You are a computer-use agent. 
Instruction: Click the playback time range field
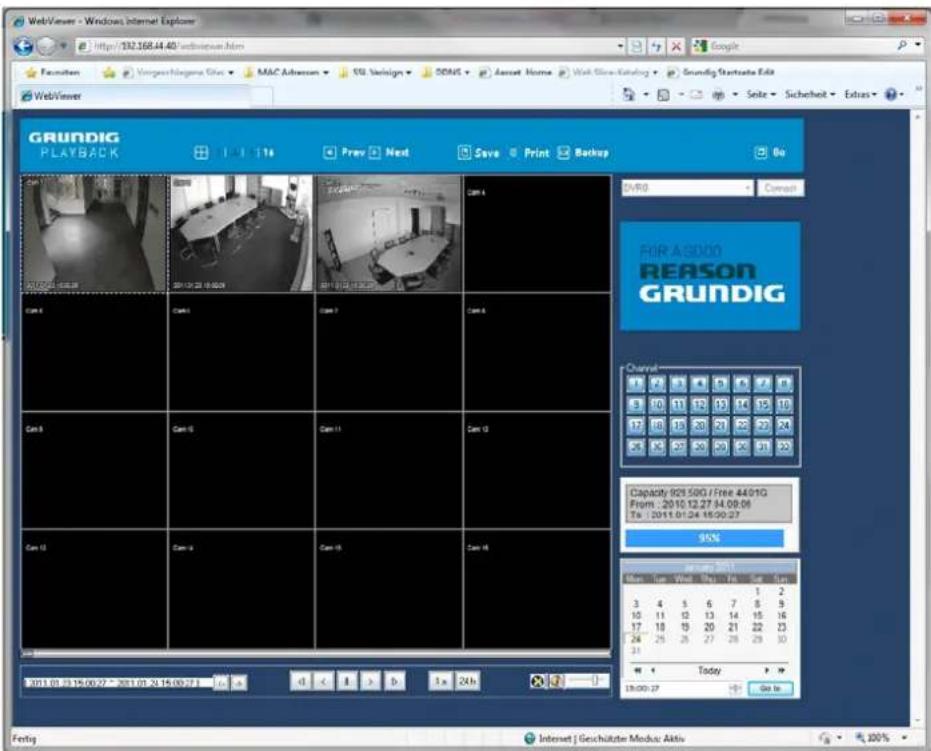pos(118,683)
